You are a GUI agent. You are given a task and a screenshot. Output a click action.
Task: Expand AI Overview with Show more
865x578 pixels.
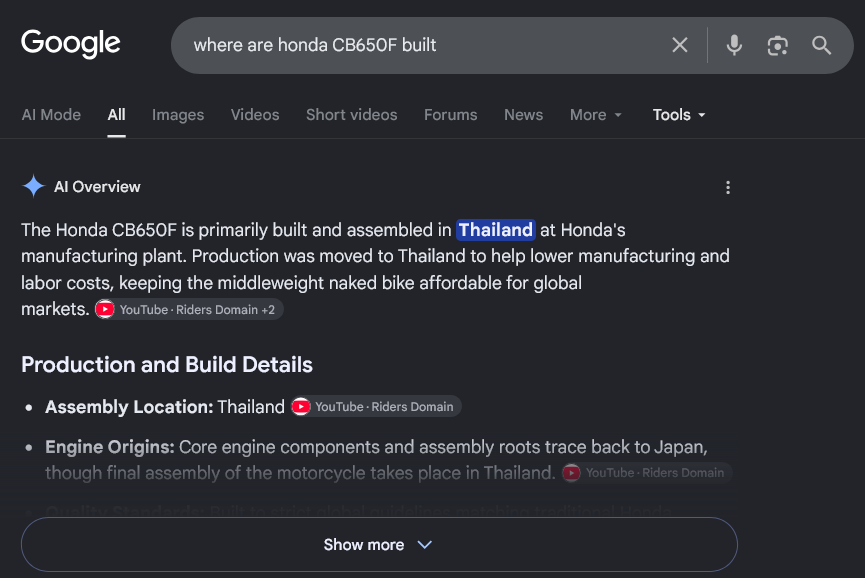click(x=379, y=544)
